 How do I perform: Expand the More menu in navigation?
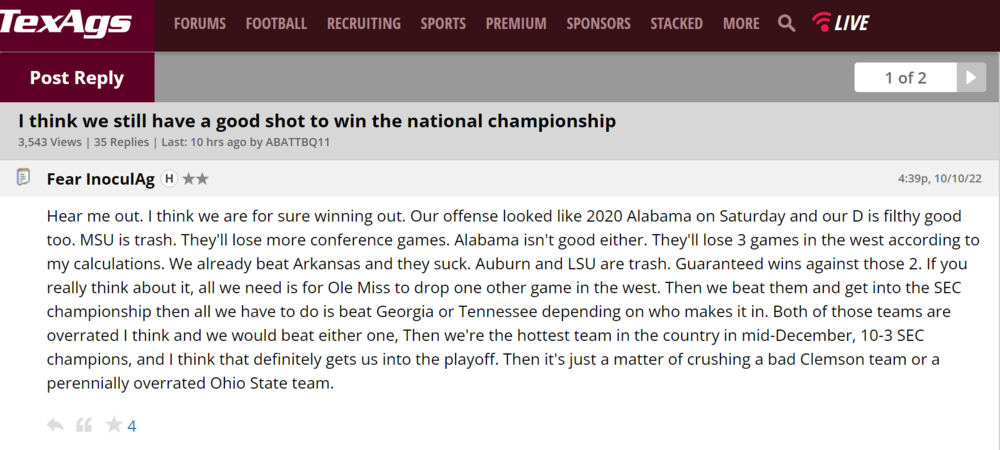(x=741, y=23)
